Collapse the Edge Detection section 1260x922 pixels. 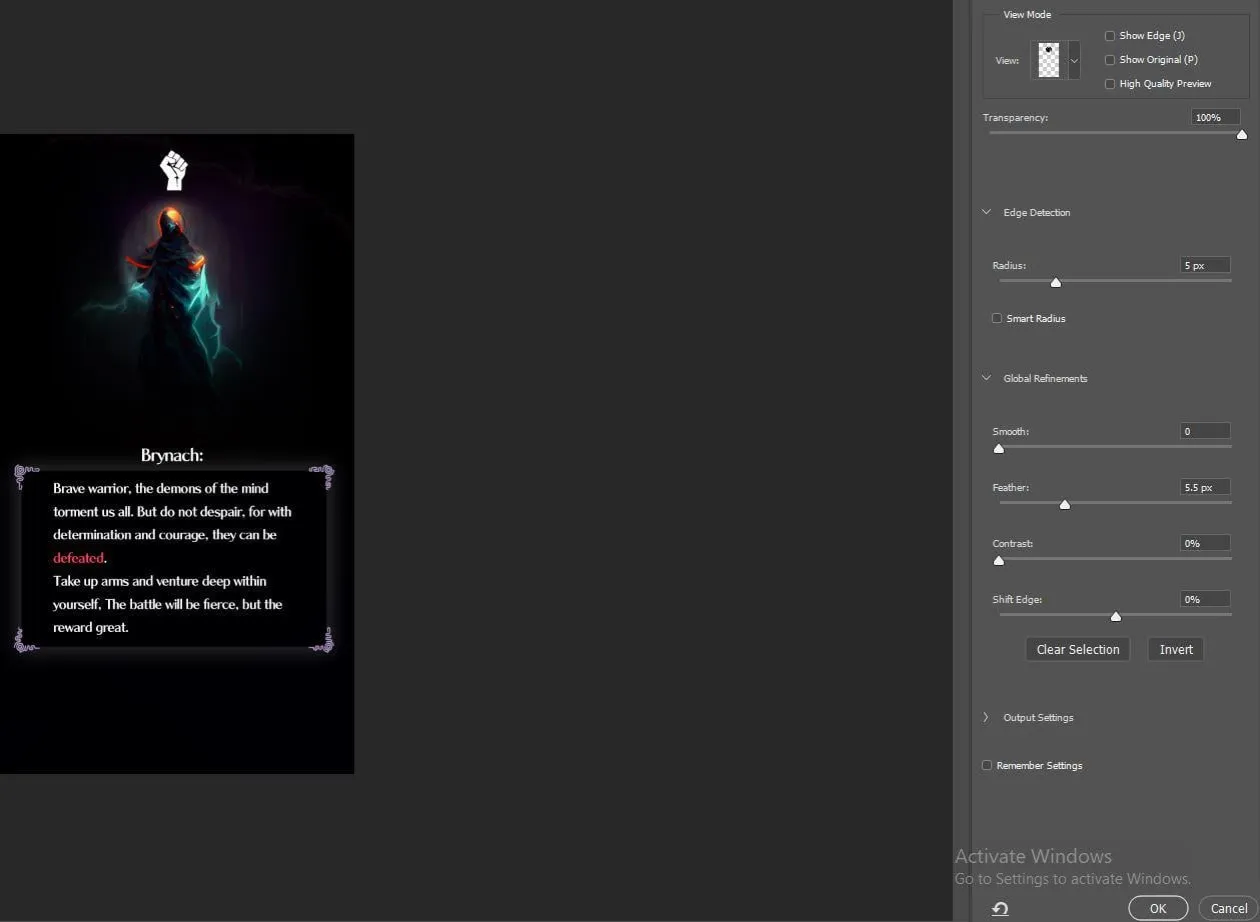985,212
